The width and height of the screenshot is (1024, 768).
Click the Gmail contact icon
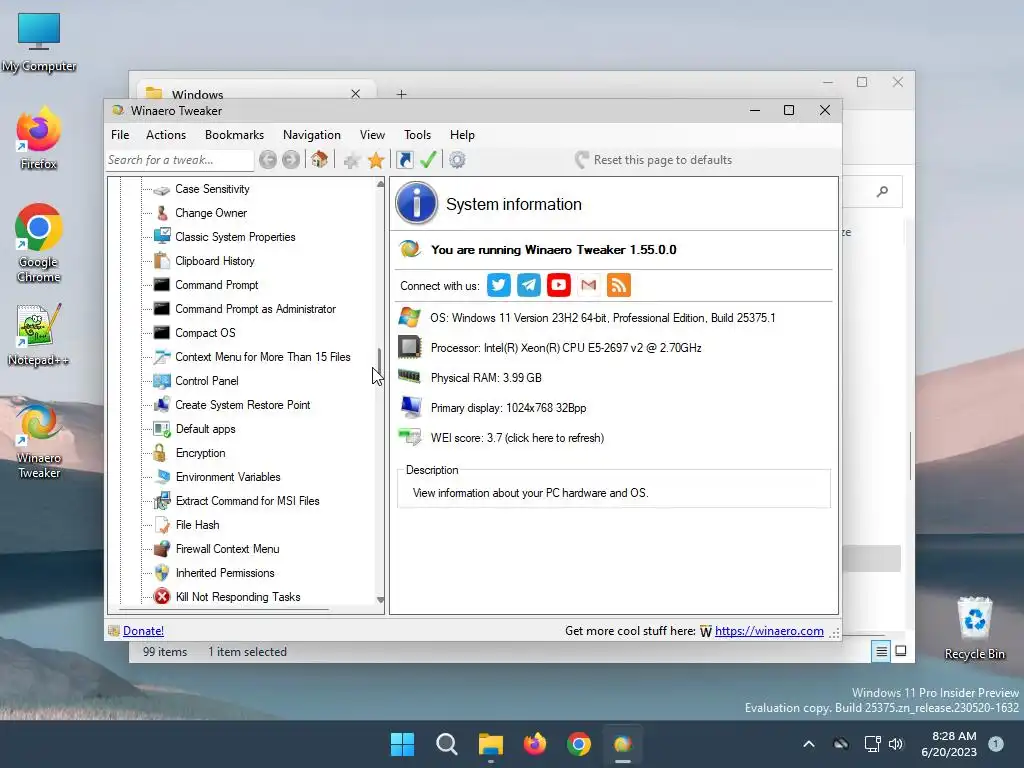589,285
